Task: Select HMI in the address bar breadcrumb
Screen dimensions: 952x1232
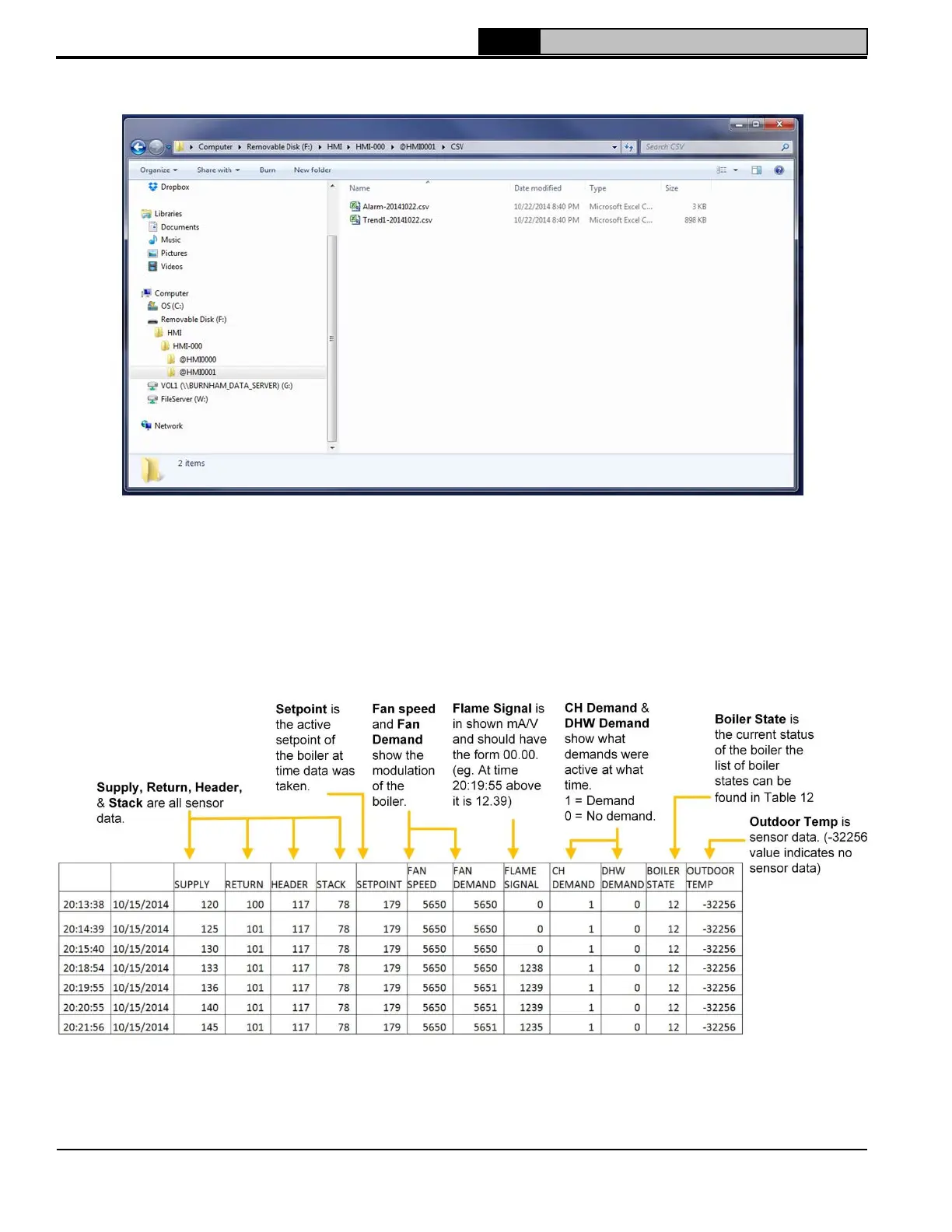Action: [334, 146]
